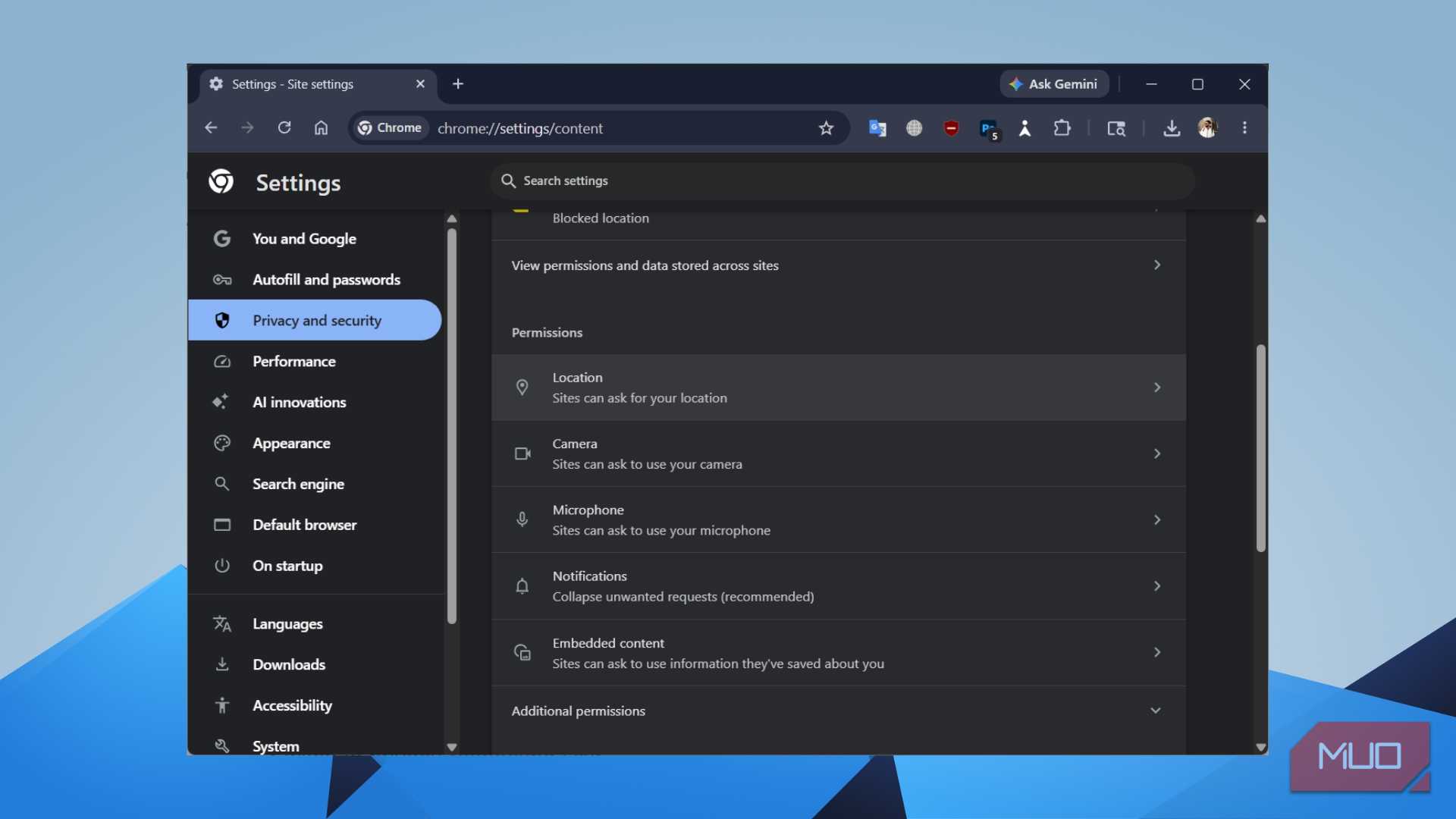
Task: Click the Embedded content icon
Action: click(x=522, y=652)
